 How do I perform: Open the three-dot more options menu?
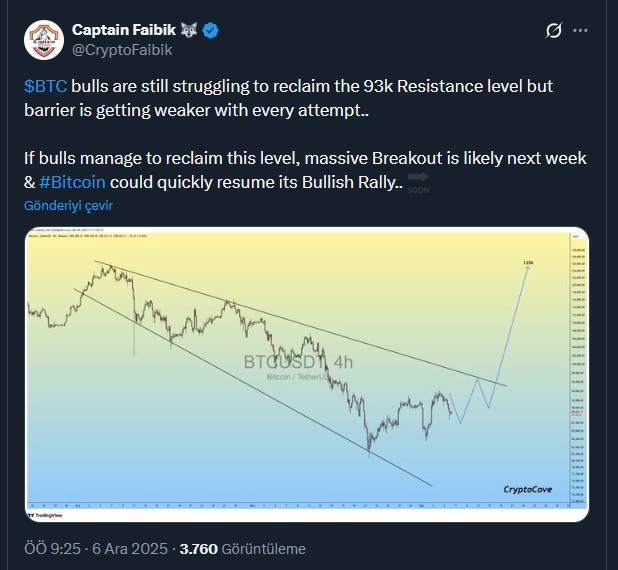click(580, 32)
